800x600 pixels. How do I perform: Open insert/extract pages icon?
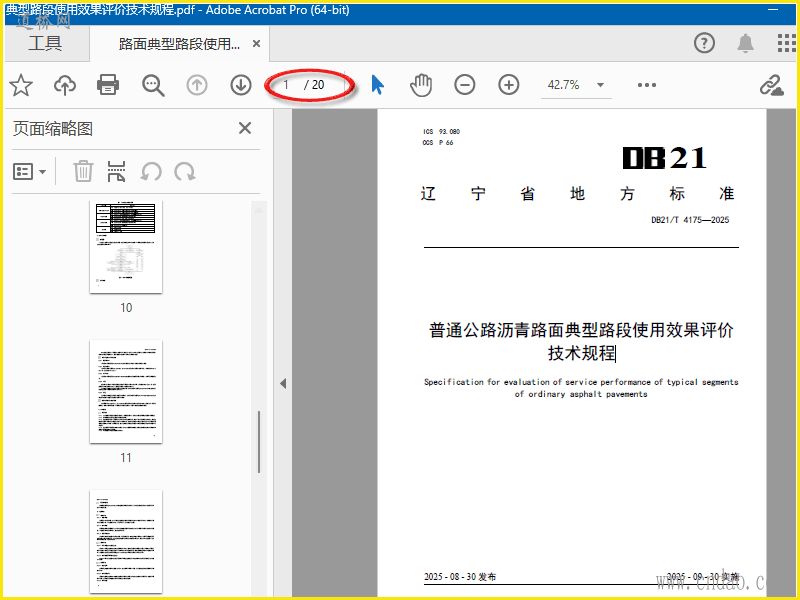[x=116, y=171]
